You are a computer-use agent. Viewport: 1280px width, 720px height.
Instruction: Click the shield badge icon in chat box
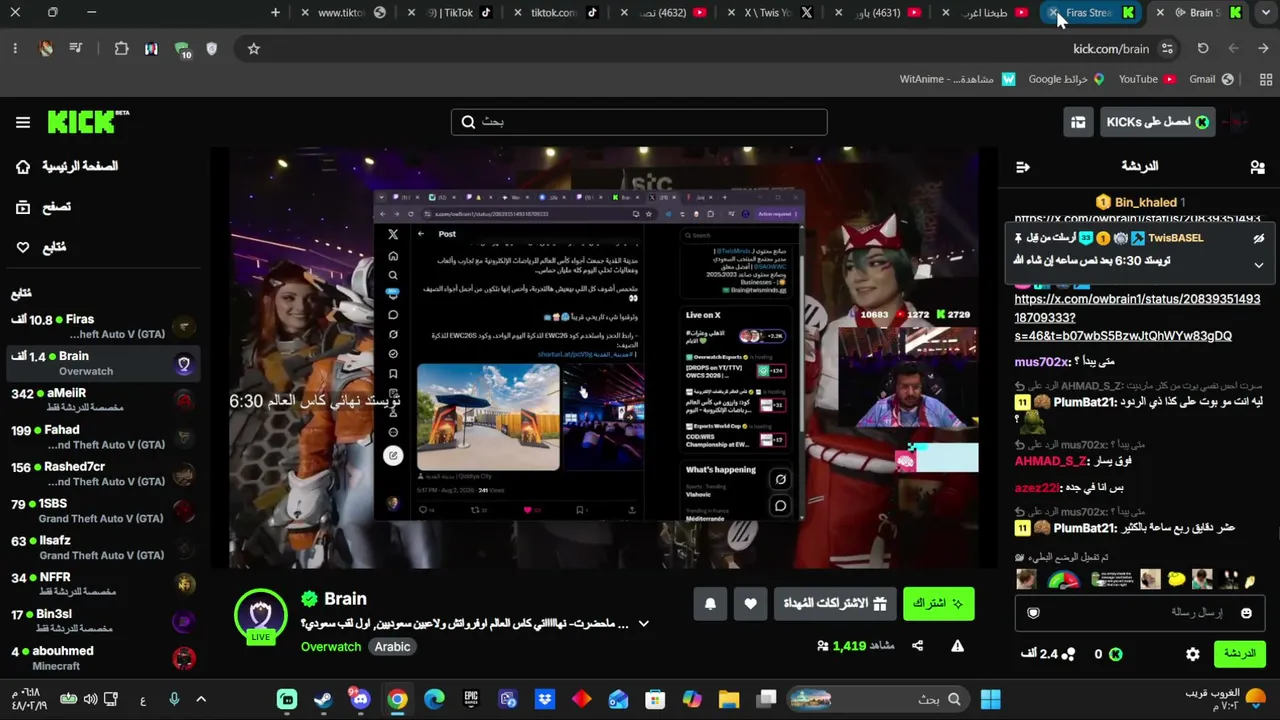pyautogui.click(x=1034, y=613)
